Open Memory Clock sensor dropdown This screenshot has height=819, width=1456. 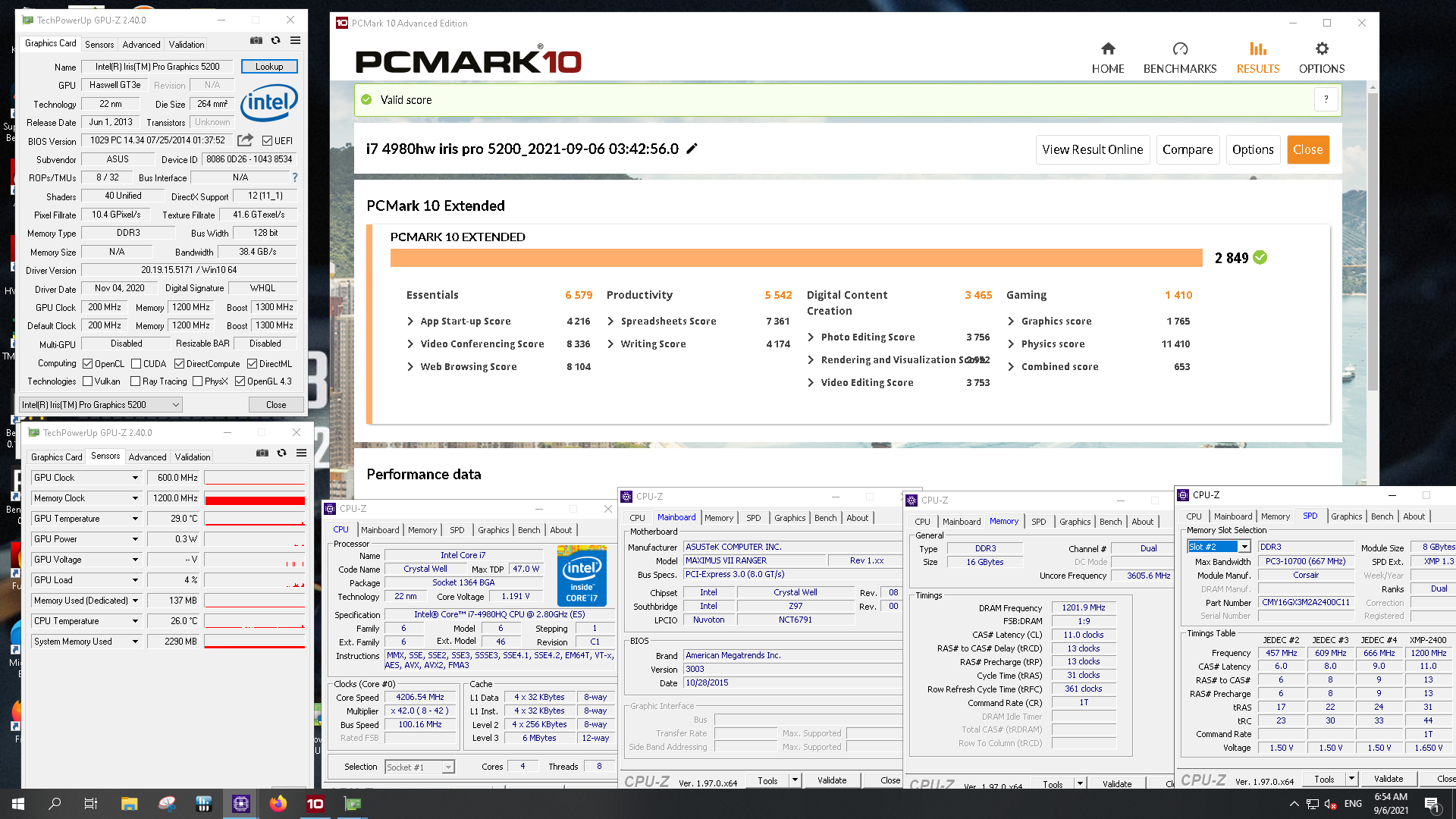(x=136, y=498)
